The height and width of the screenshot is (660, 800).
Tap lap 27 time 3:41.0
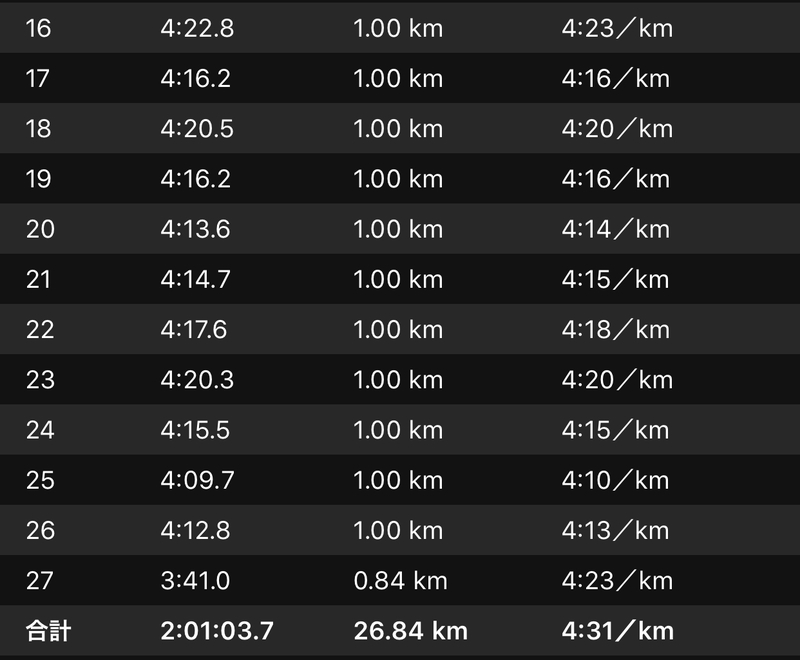[x=195, y=581]
